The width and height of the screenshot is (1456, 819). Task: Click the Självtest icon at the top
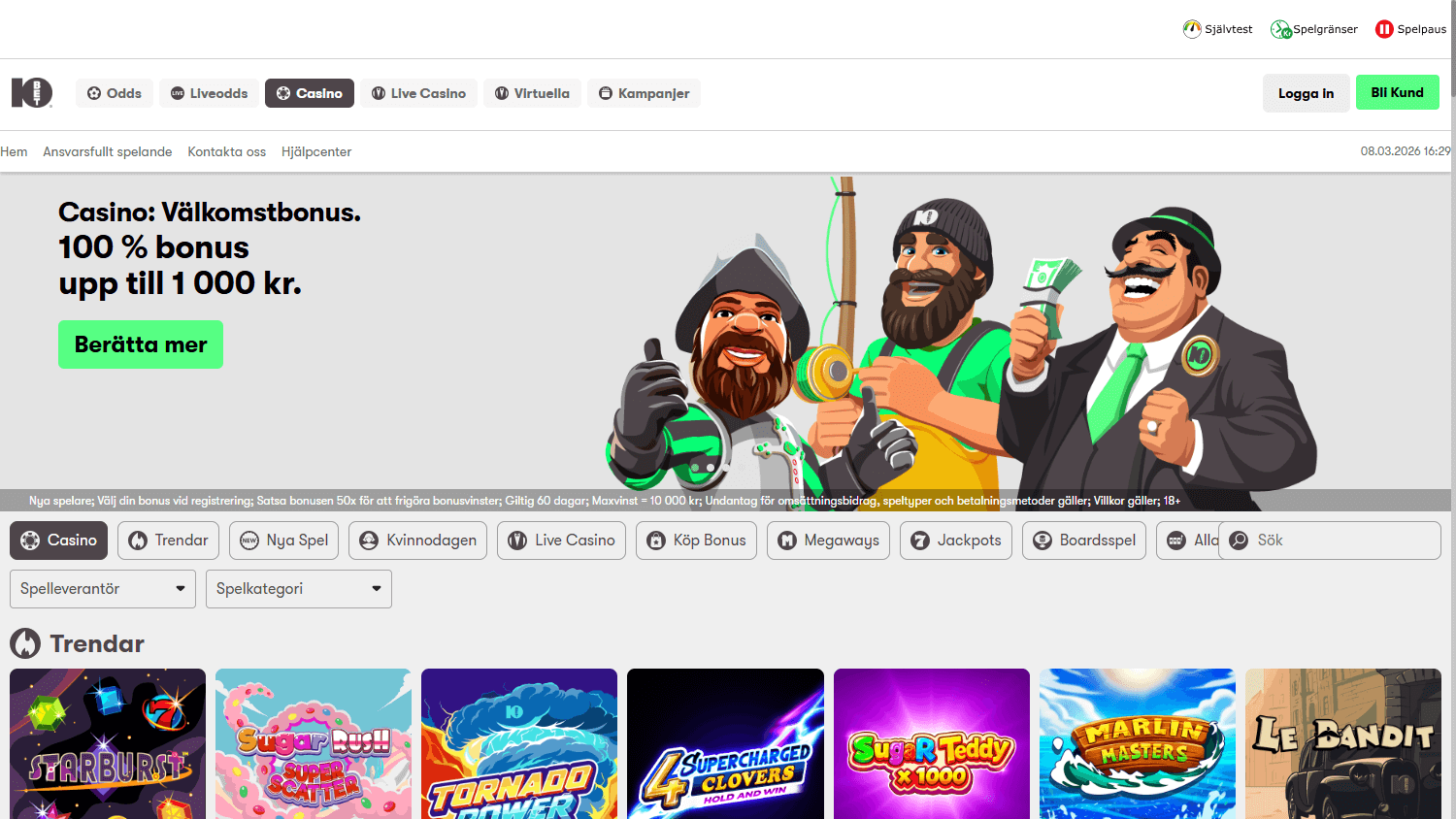[x=1190, y=28]
